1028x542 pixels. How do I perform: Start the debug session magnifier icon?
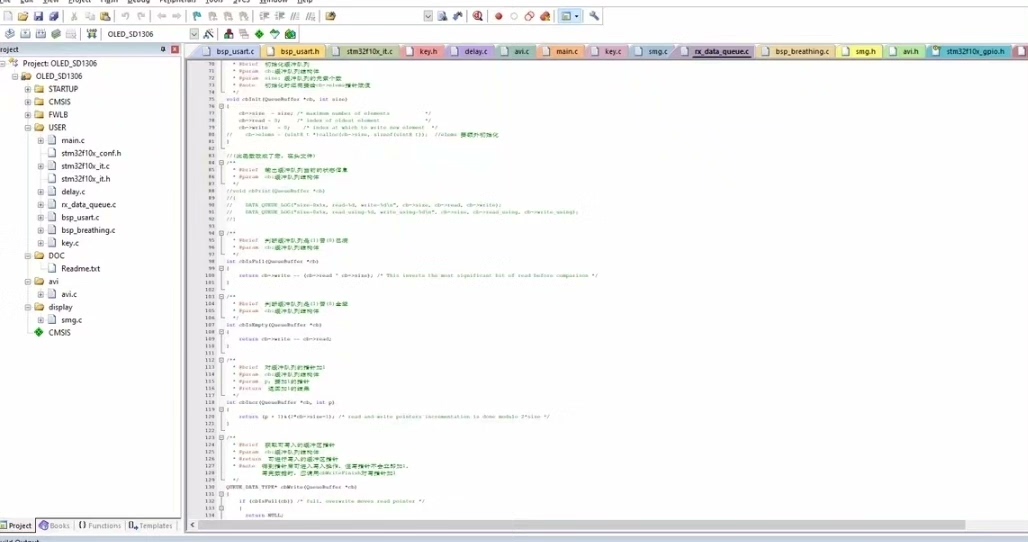(x=478, y=16)
